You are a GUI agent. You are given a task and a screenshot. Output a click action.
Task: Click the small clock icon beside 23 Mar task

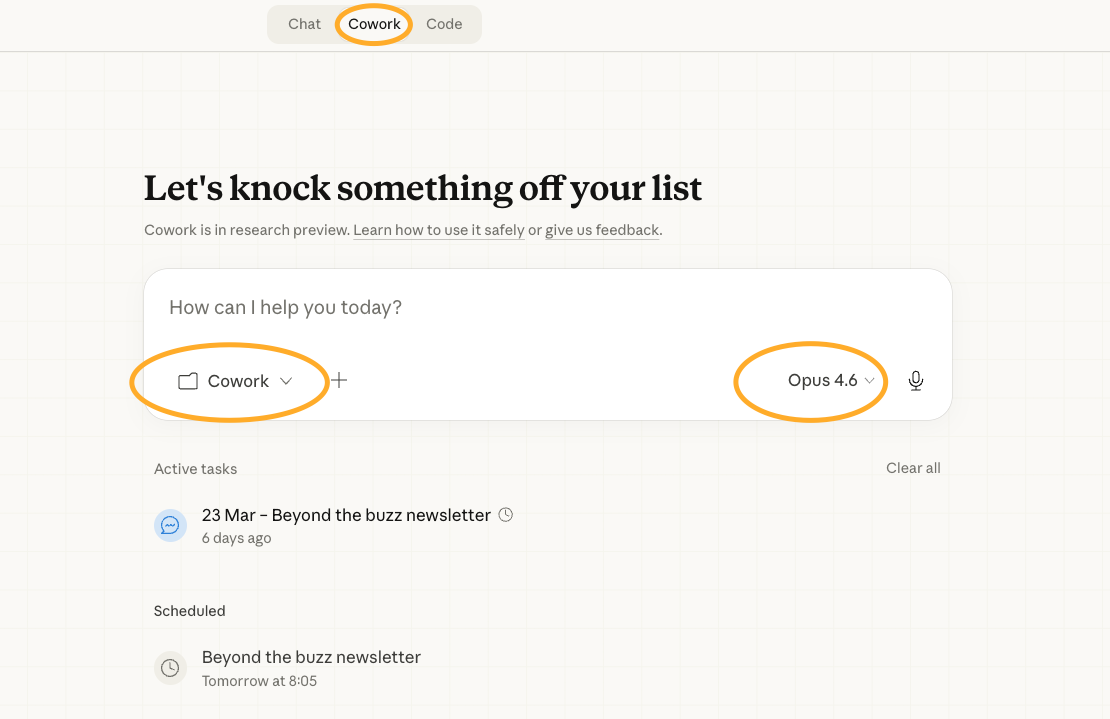pyautogui.click(x=506, y=515)
